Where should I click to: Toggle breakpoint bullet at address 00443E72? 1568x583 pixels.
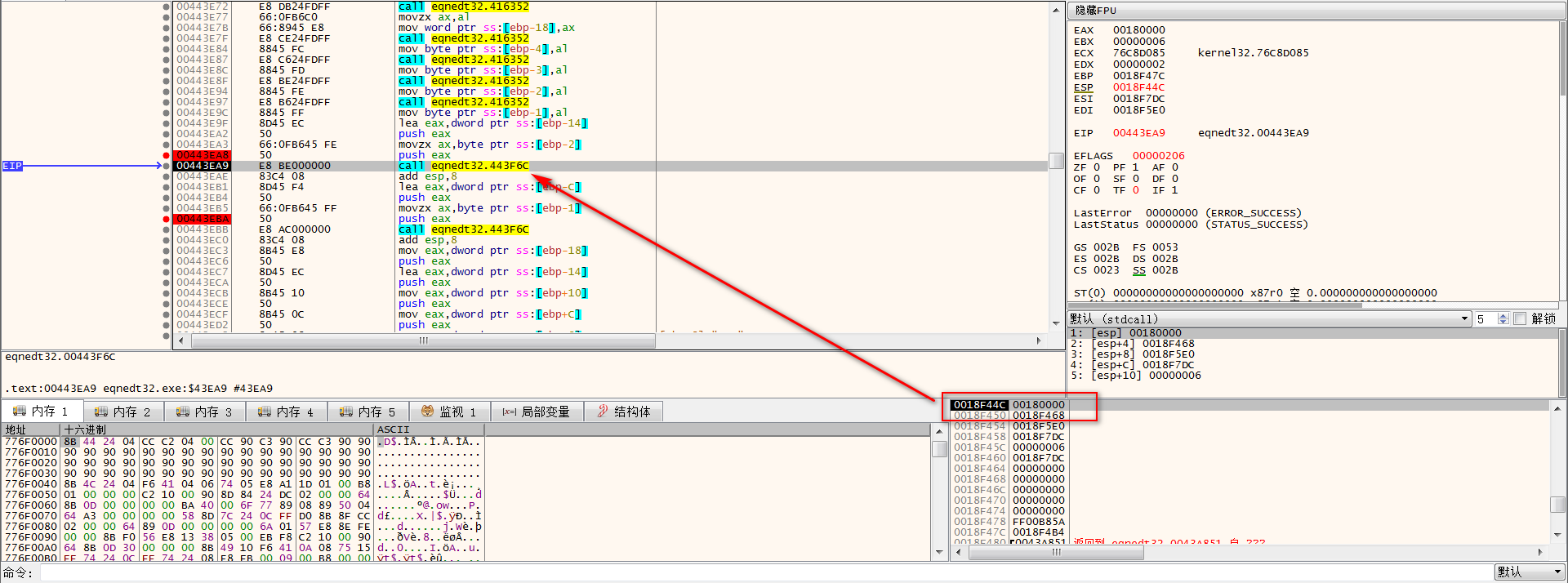pos(167,7)
